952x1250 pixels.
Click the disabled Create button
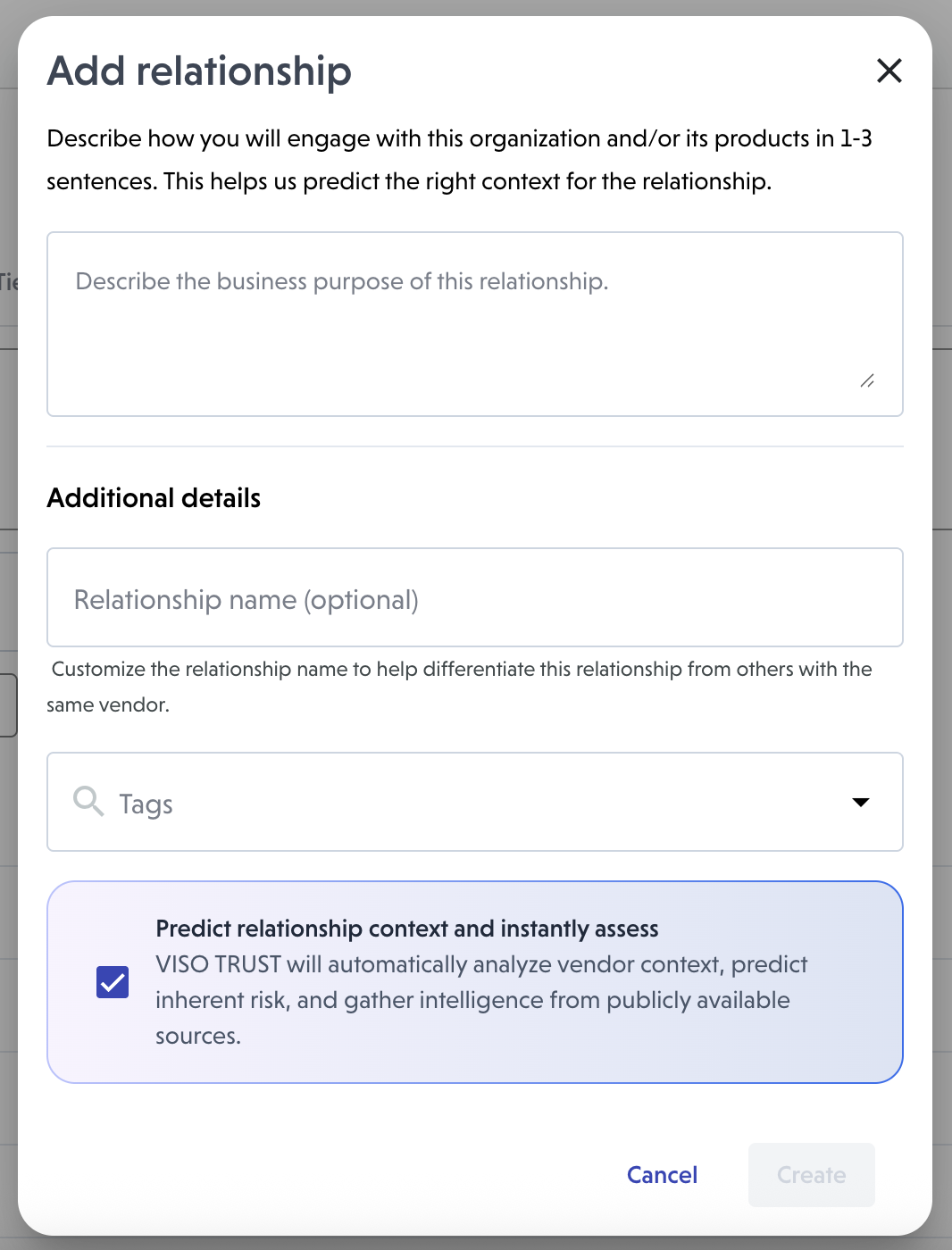pos(811,1175)
